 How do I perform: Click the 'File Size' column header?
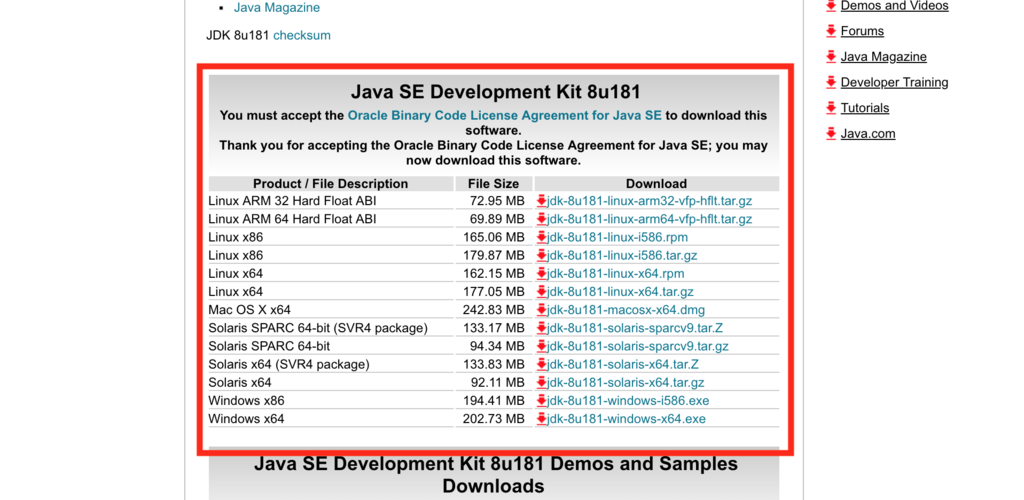pyautogui.click(x=494, y=183)
